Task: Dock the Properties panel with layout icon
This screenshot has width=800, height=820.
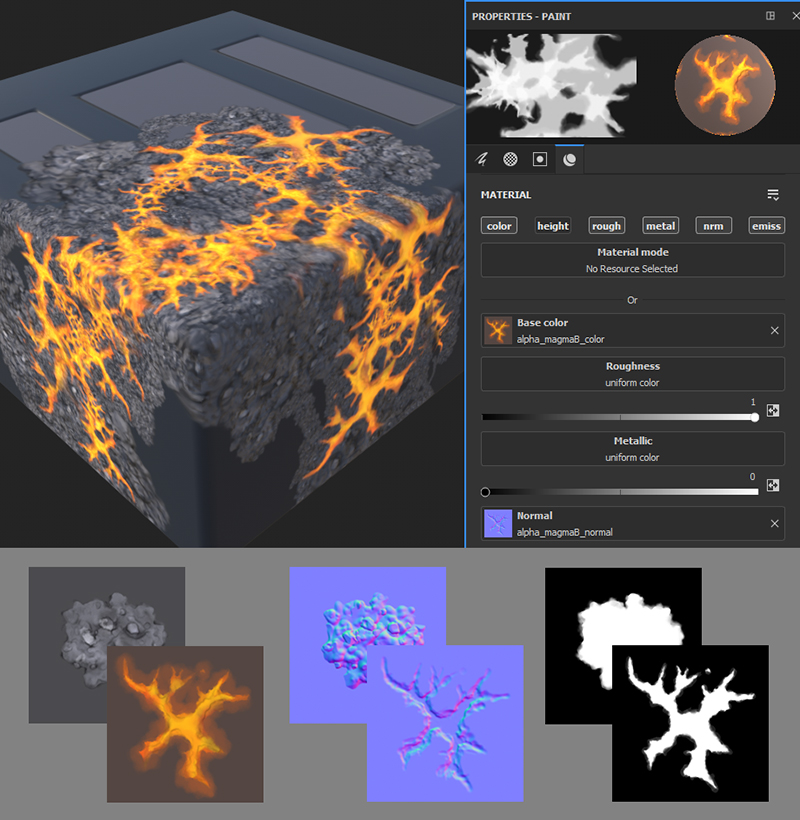Action: coord(770,16)
